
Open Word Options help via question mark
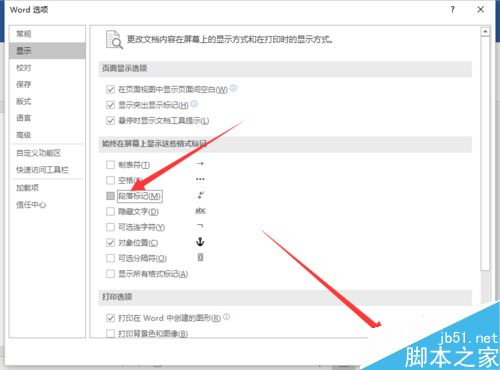point(452,10)
